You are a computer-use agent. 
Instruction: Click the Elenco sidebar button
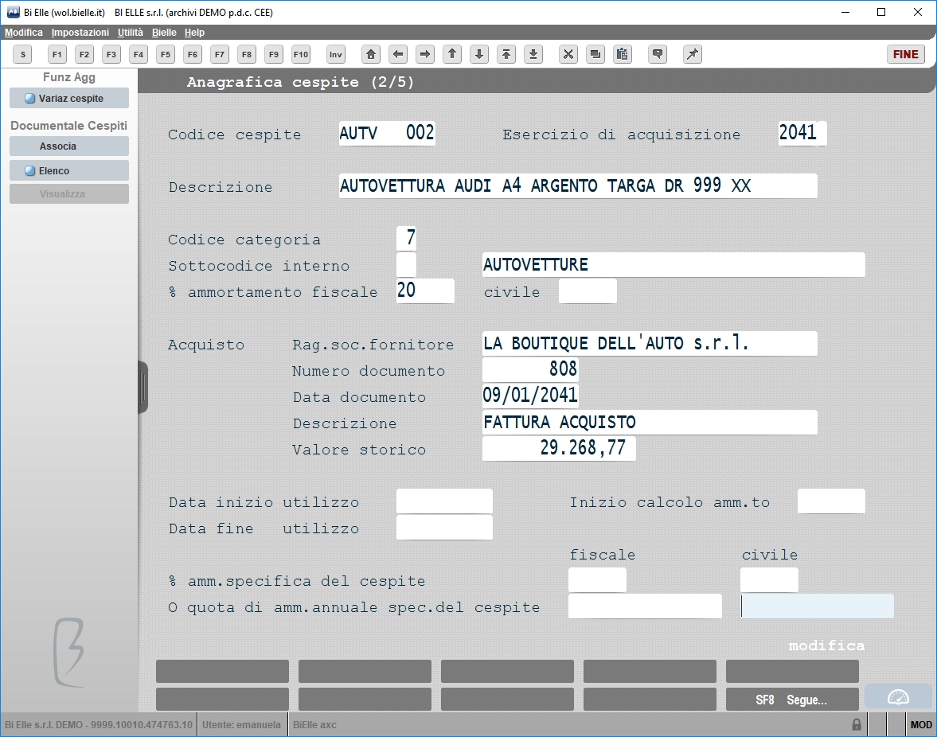pos(69,170)
